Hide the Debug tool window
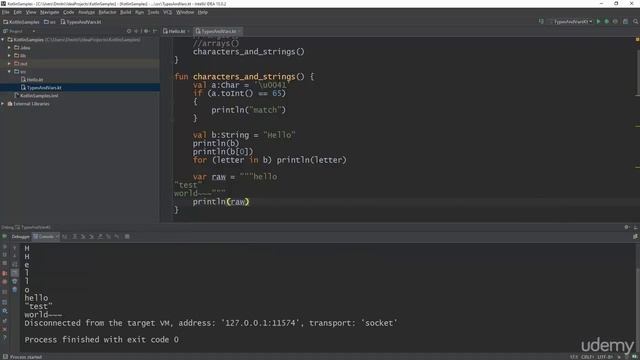640x360 pixels. pyautogui.click(x=636, y=227)
